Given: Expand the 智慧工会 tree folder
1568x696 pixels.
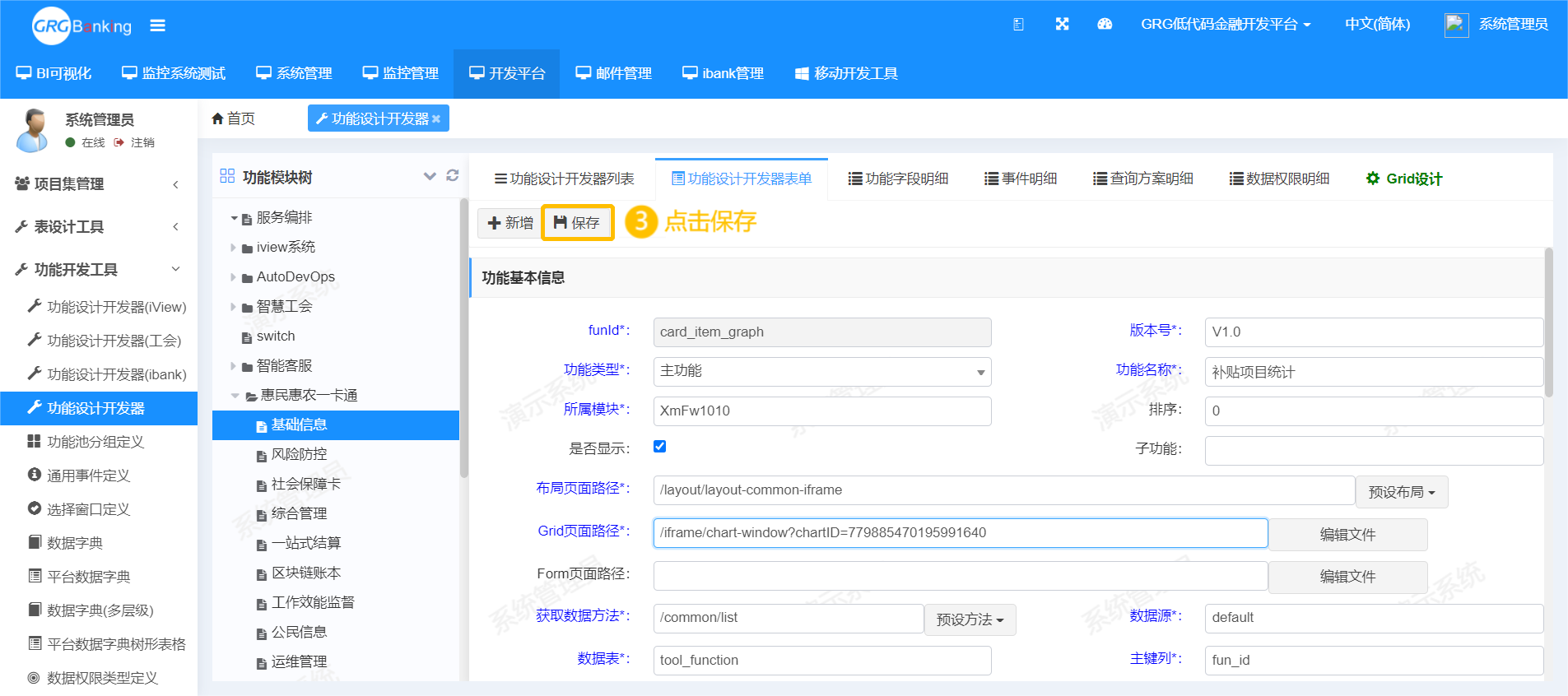Looking at the screenshot, I should [233, 307].
